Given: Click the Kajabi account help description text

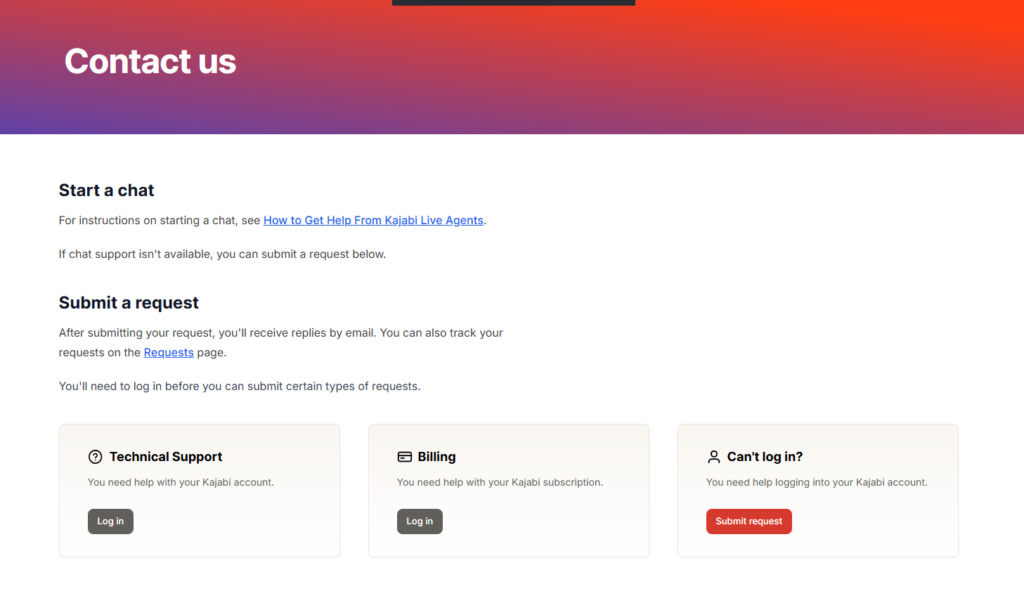Looking at the screenshot, I should [181, 482].
